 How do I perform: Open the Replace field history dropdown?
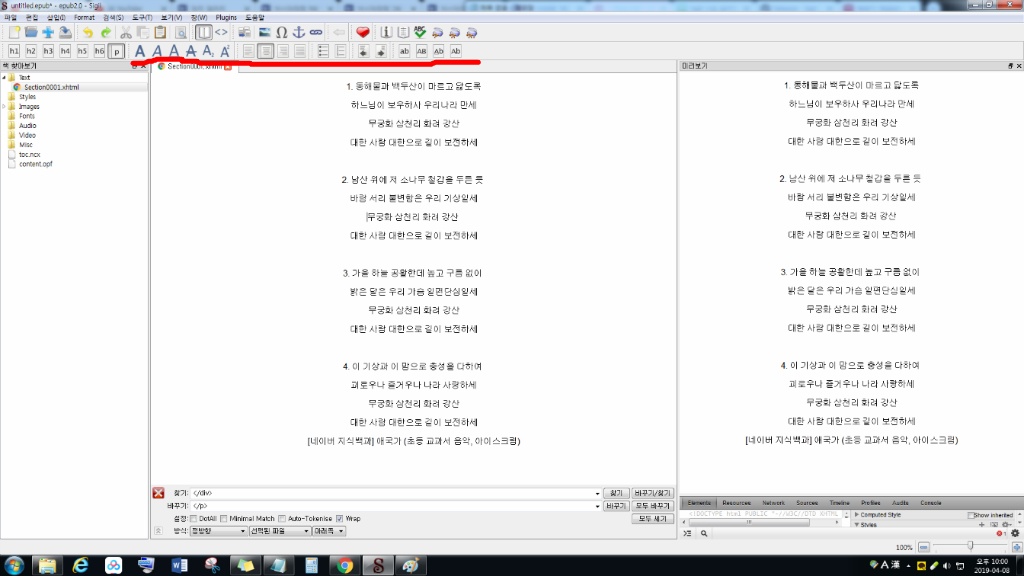pos(597,506)
